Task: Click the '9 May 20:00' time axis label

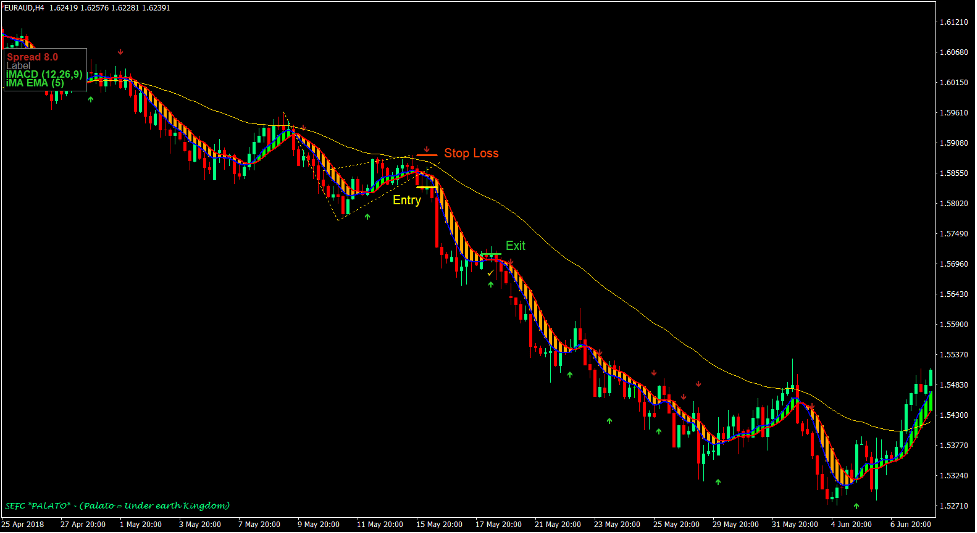Action: pos(318,524)
